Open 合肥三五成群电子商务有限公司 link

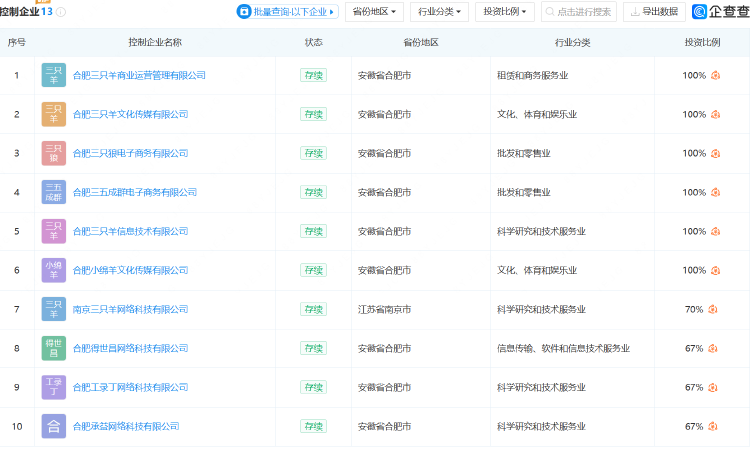coord(134,192)
